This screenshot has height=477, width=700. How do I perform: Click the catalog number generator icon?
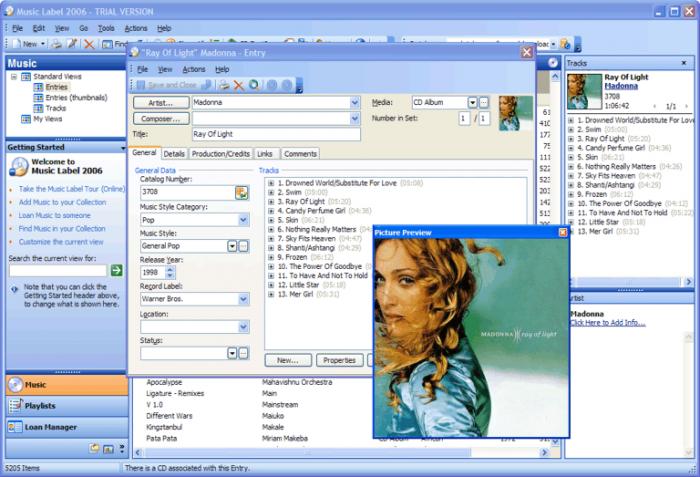242,192
